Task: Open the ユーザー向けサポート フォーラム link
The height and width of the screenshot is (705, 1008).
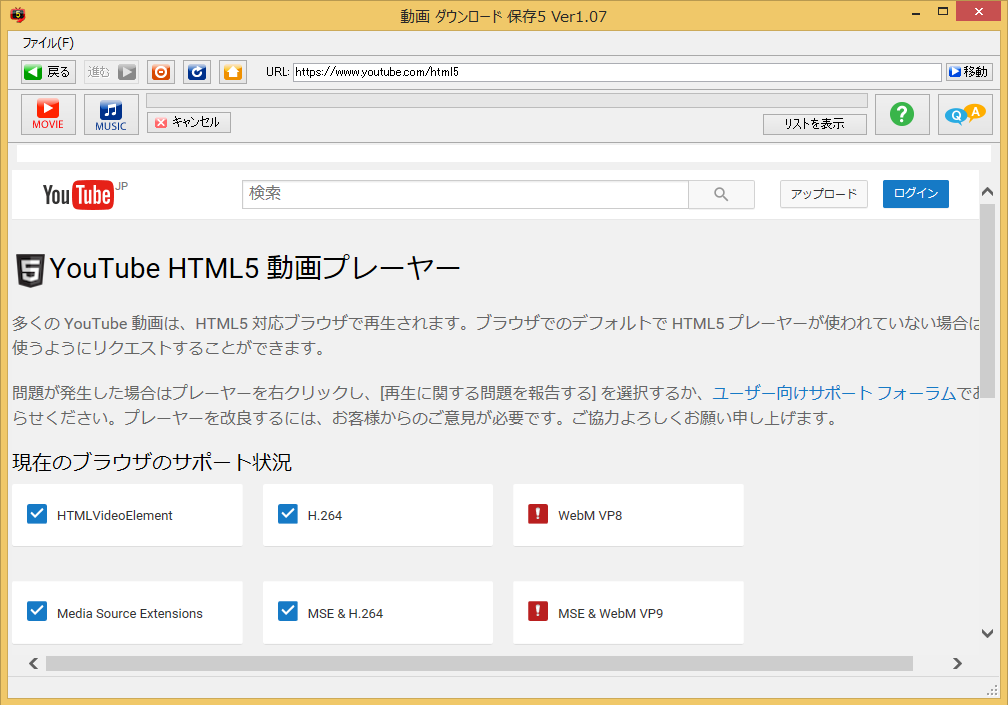Action: point(834,393)
